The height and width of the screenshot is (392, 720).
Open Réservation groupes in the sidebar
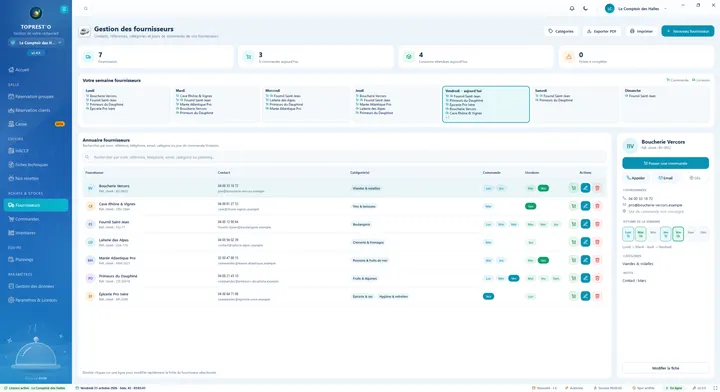(36, 96)
